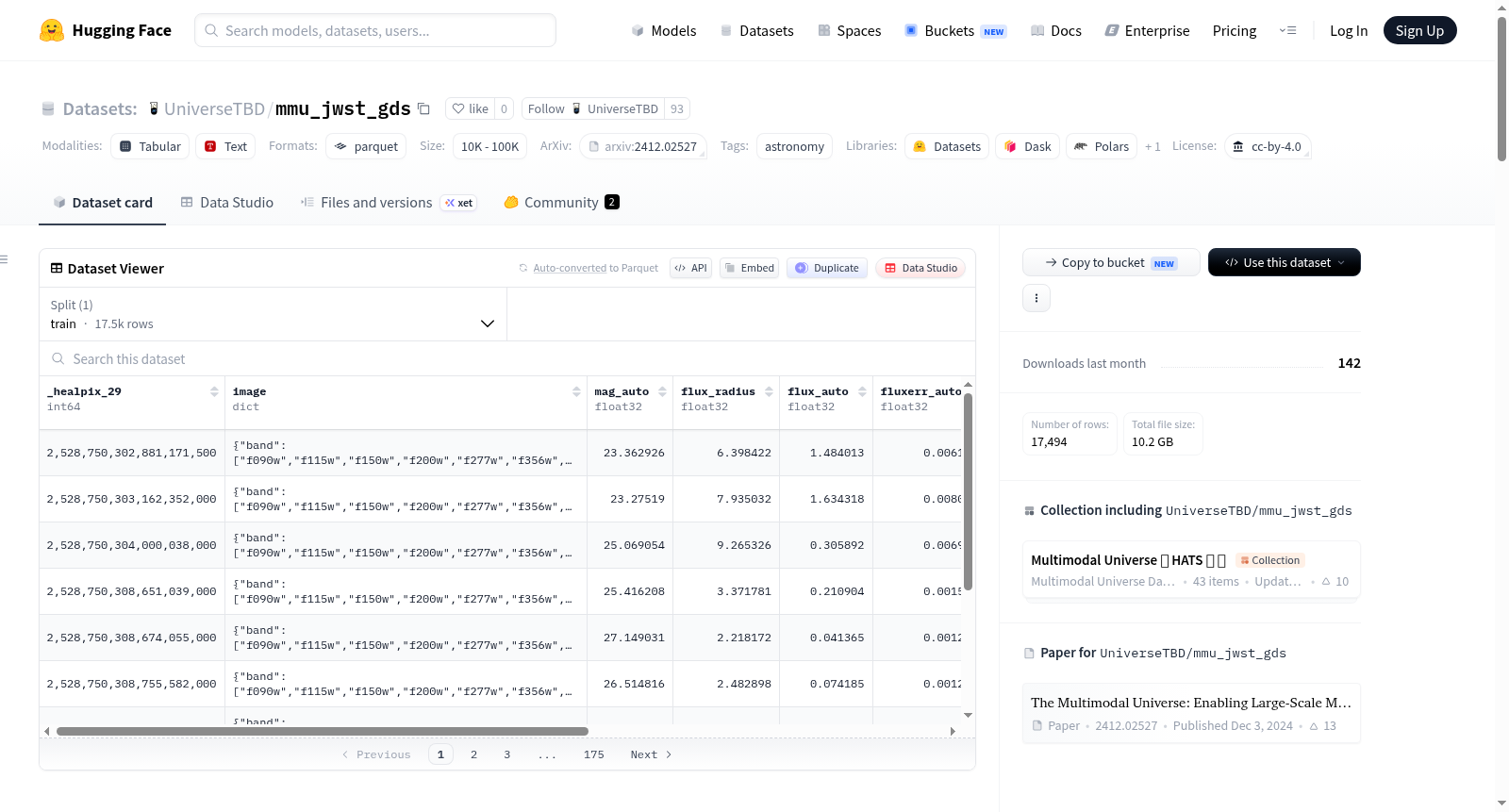Click the Polars library tag
This screenshot has height=812, width=1509.
tap(1101, 146)
